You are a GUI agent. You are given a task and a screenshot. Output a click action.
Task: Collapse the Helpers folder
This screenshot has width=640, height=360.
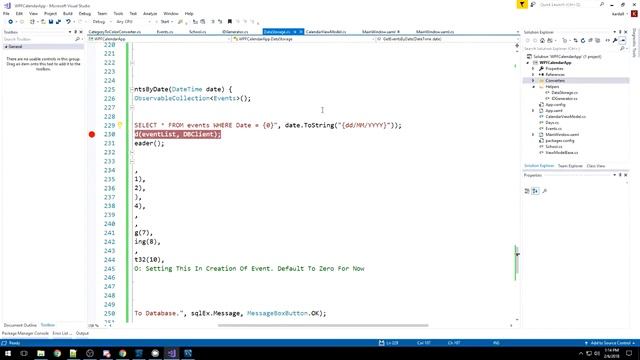[533, 87]
